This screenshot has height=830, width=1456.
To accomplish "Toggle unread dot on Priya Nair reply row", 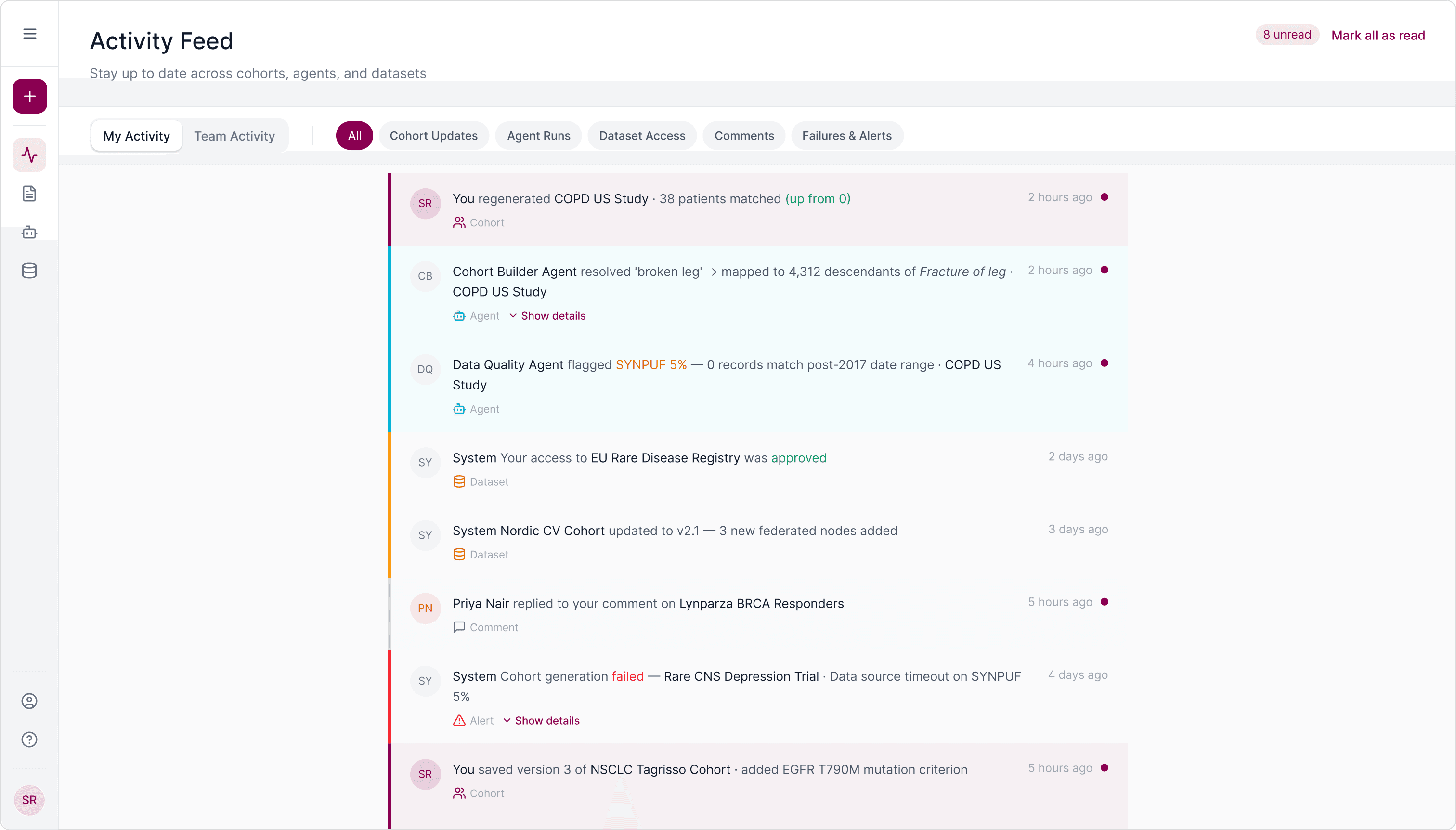I will point(1104,602).
